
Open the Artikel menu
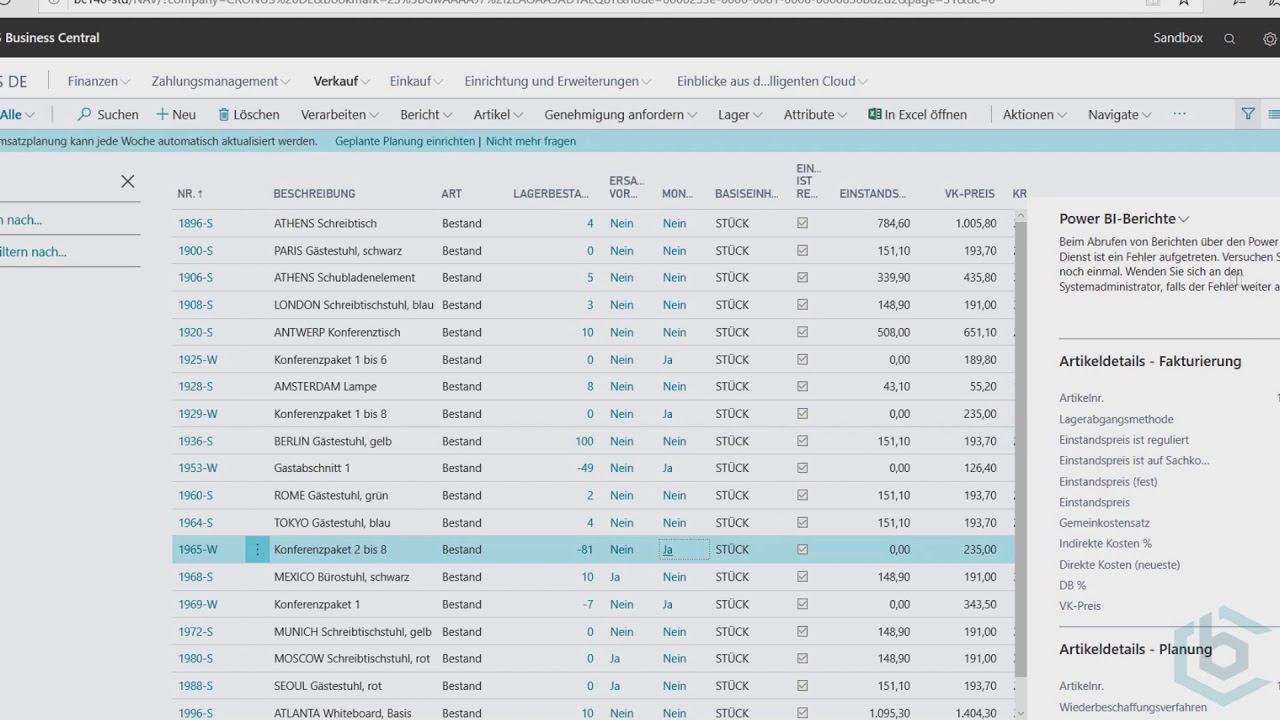[x=499, y=114]
